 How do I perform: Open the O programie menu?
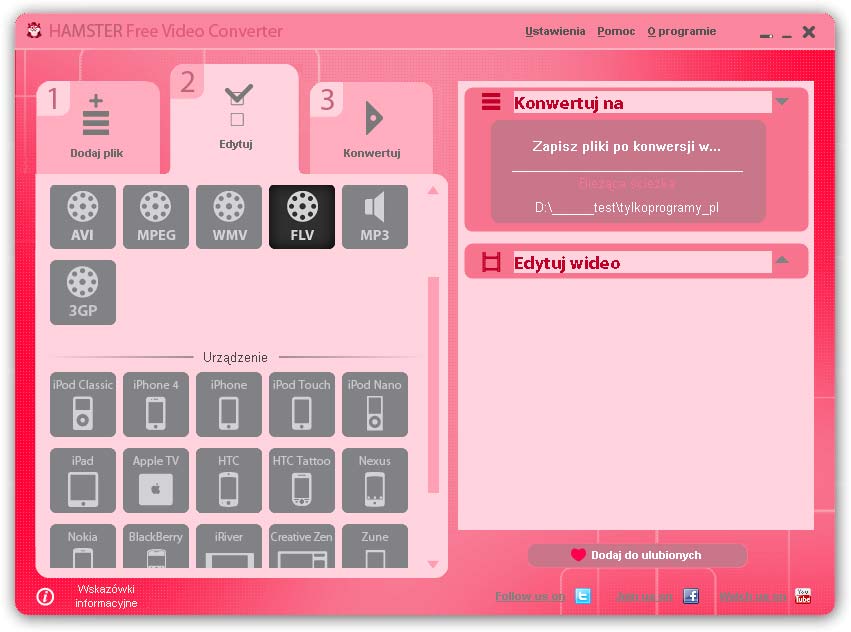(682, 31)
